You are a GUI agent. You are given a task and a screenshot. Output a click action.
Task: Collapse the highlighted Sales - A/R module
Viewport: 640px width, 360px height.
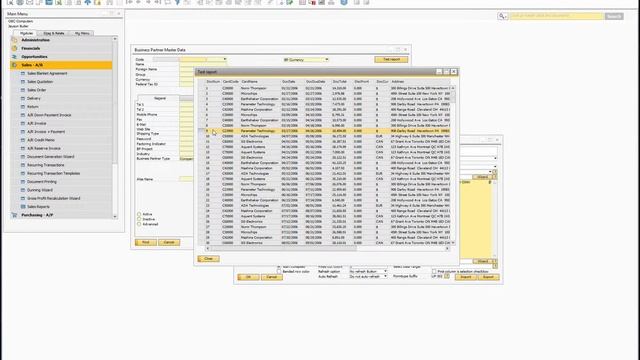(61, 65)
